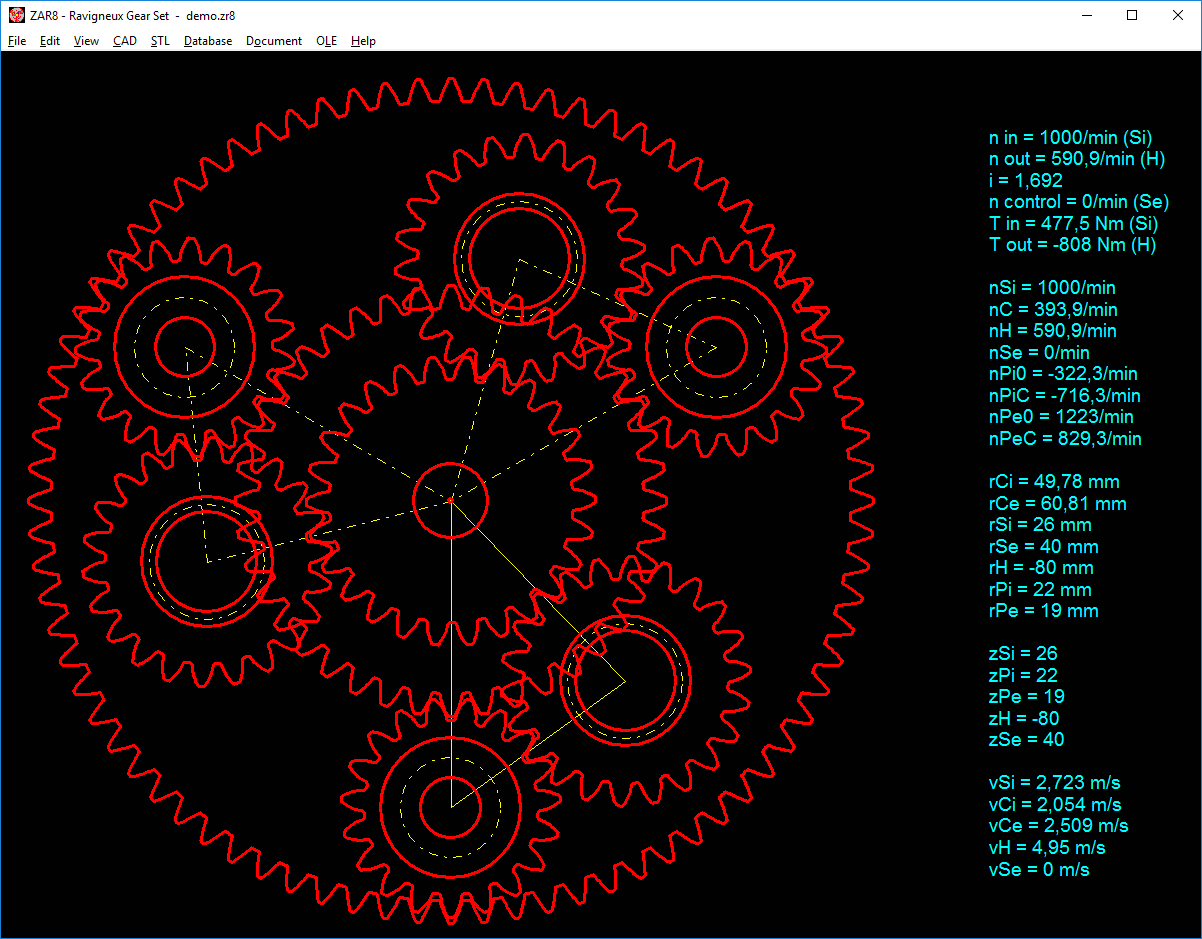Click the bottom planet gear's center hub
This screenshot has width=1202, height=939.
451,806
